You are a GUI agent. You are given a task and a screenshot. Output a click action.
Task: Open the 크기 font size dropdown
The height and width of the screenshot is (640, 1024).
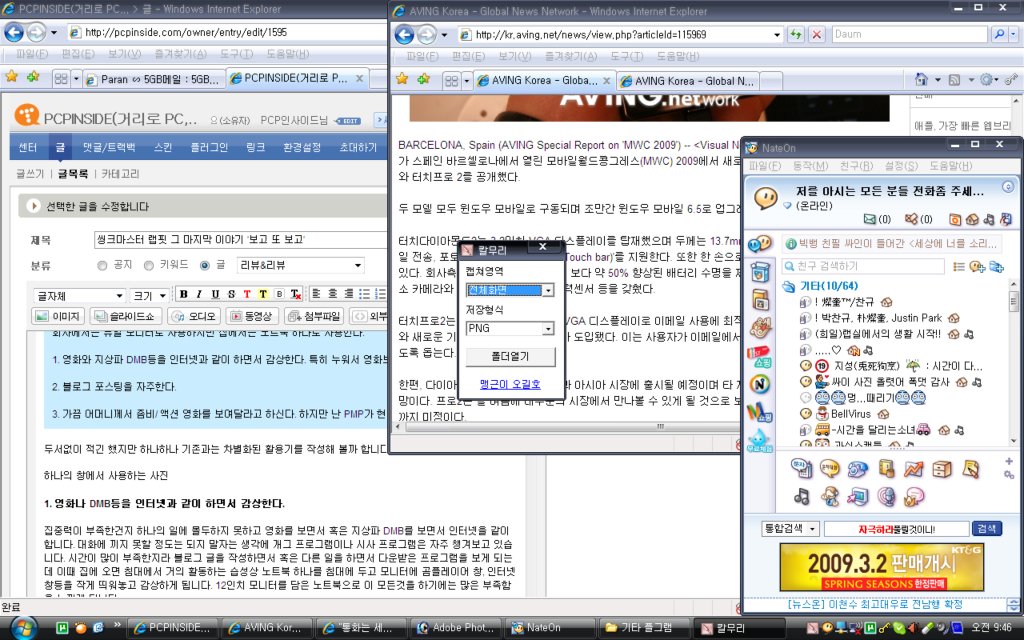pos(150,296)
